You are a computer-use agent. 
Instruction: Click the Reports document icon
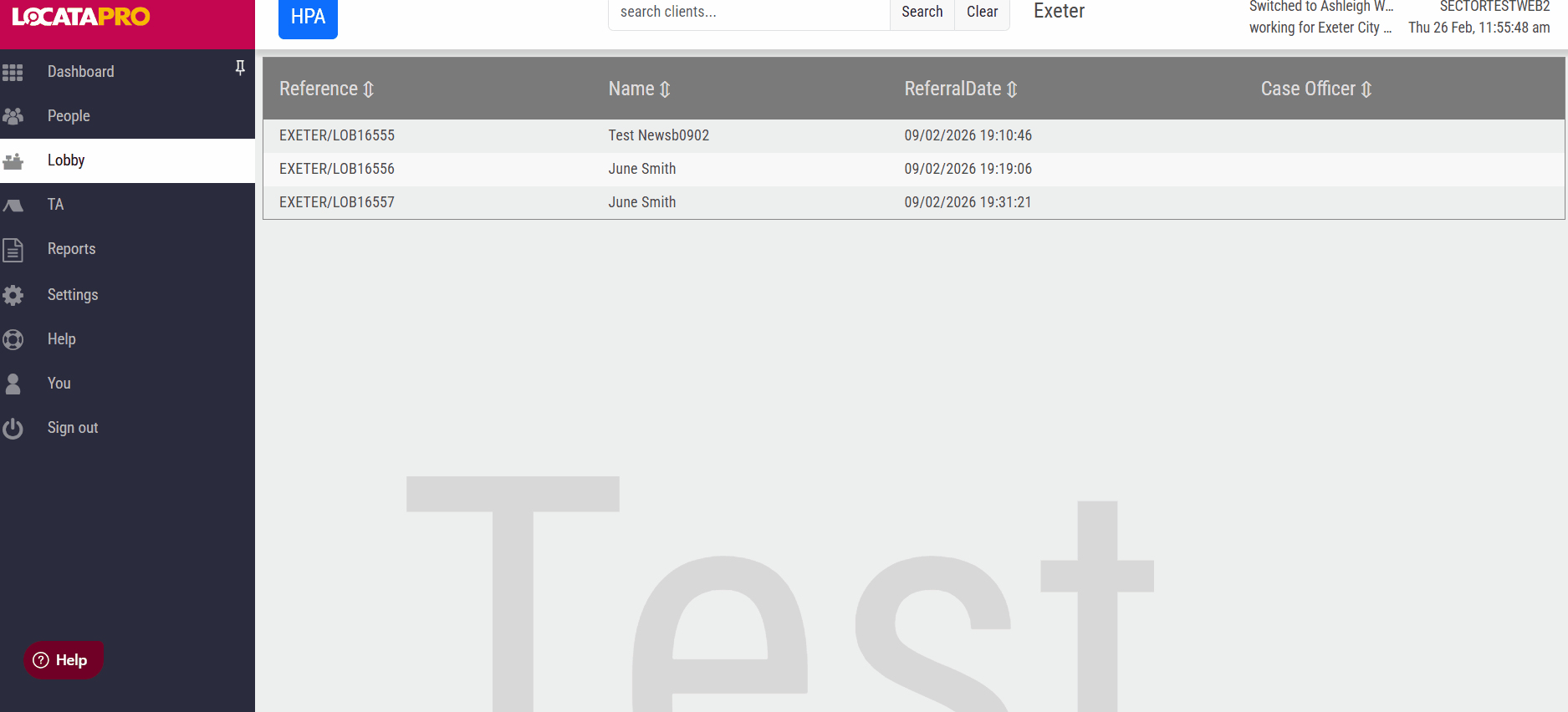tap(13, 250)
